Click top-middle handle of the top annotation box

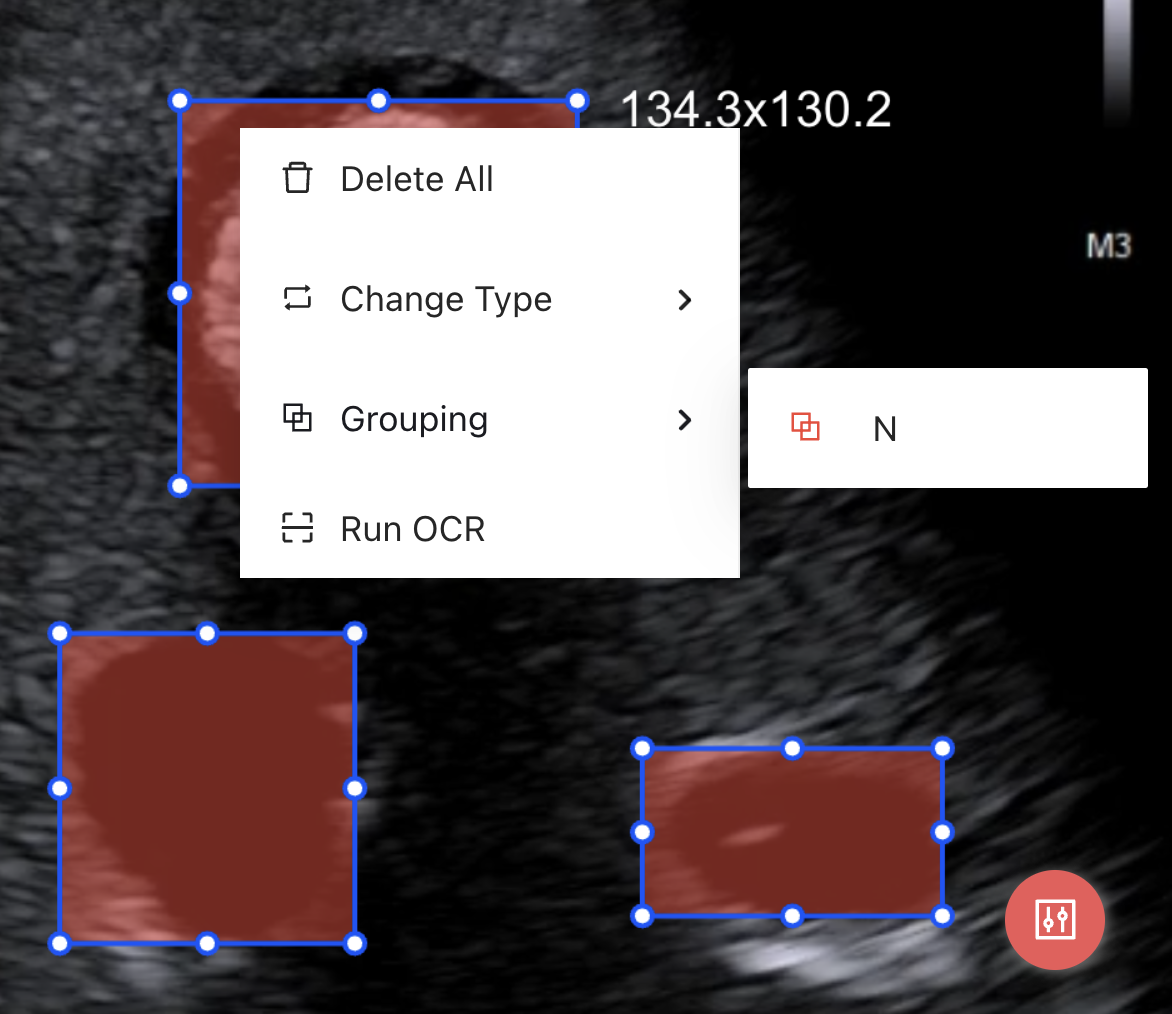[x=378, y=100]
